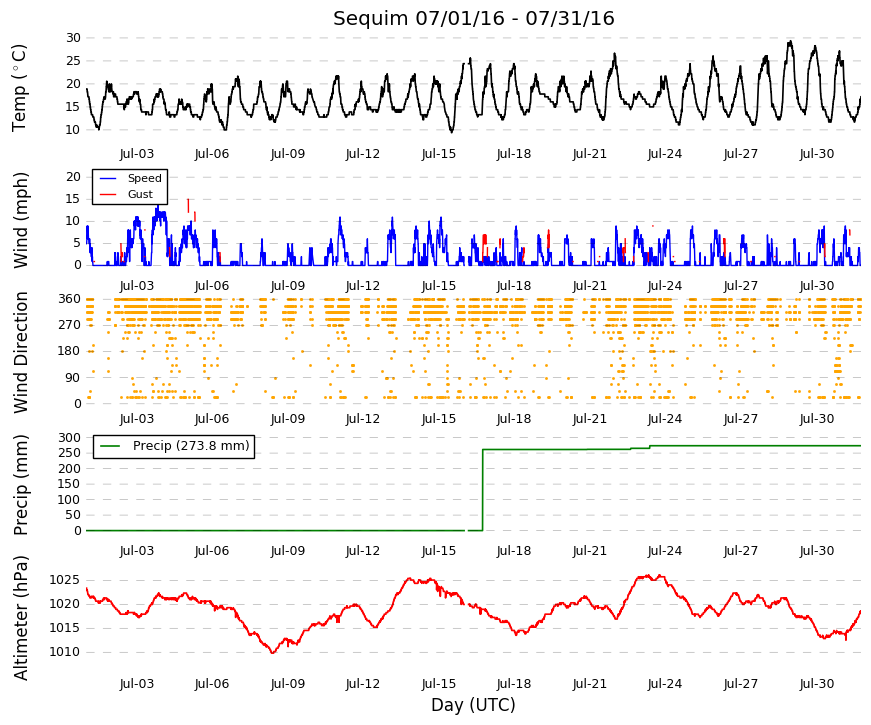
Task: Click the Wind (mph) axis label
Action: click(20, 220)
